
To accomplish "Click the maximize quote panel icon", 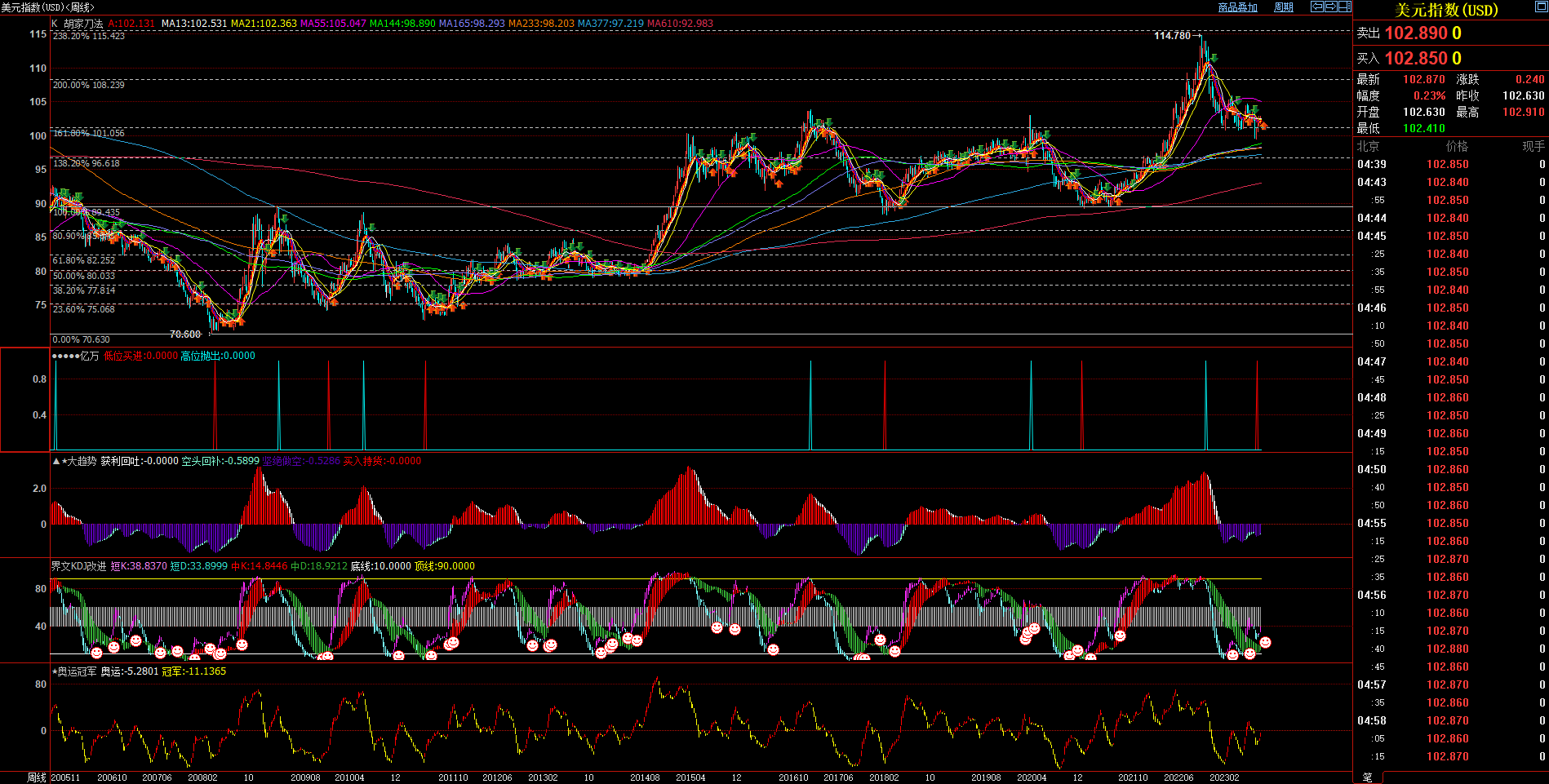I will coord(1540,8).
